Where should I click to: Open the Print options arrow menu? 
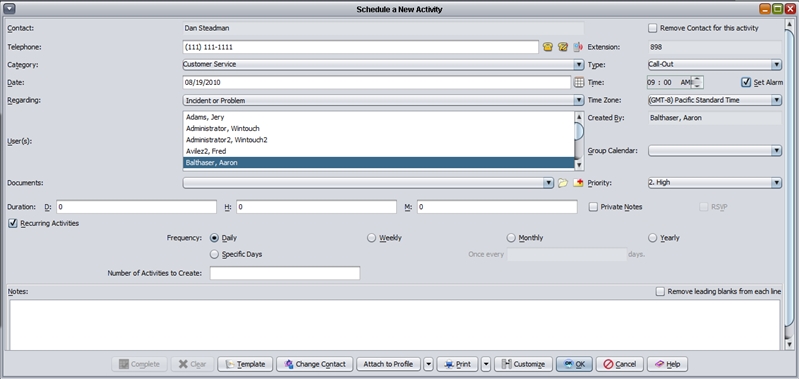486,364
